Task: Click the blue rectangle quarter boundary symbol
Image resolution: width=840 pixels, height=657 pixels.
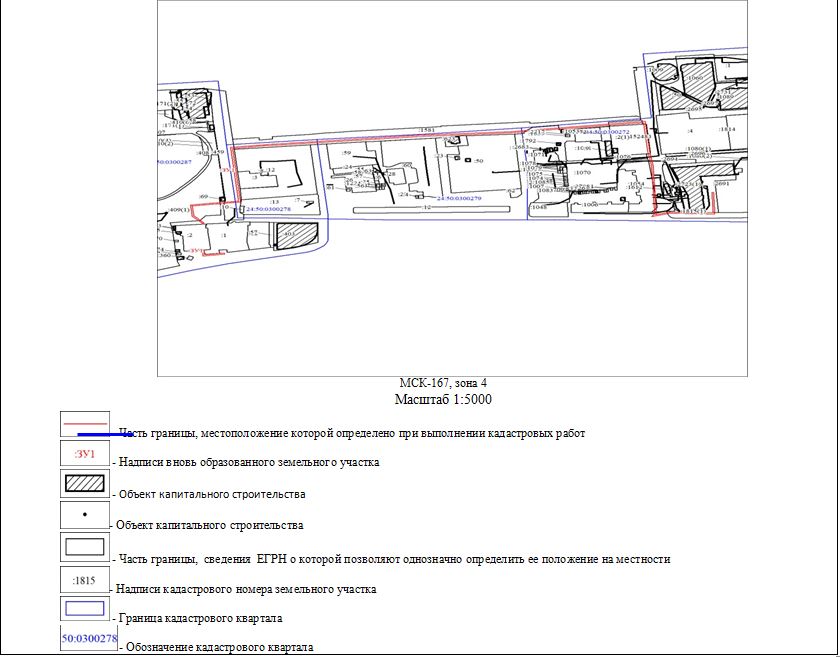Action: [x=85, y=609]
